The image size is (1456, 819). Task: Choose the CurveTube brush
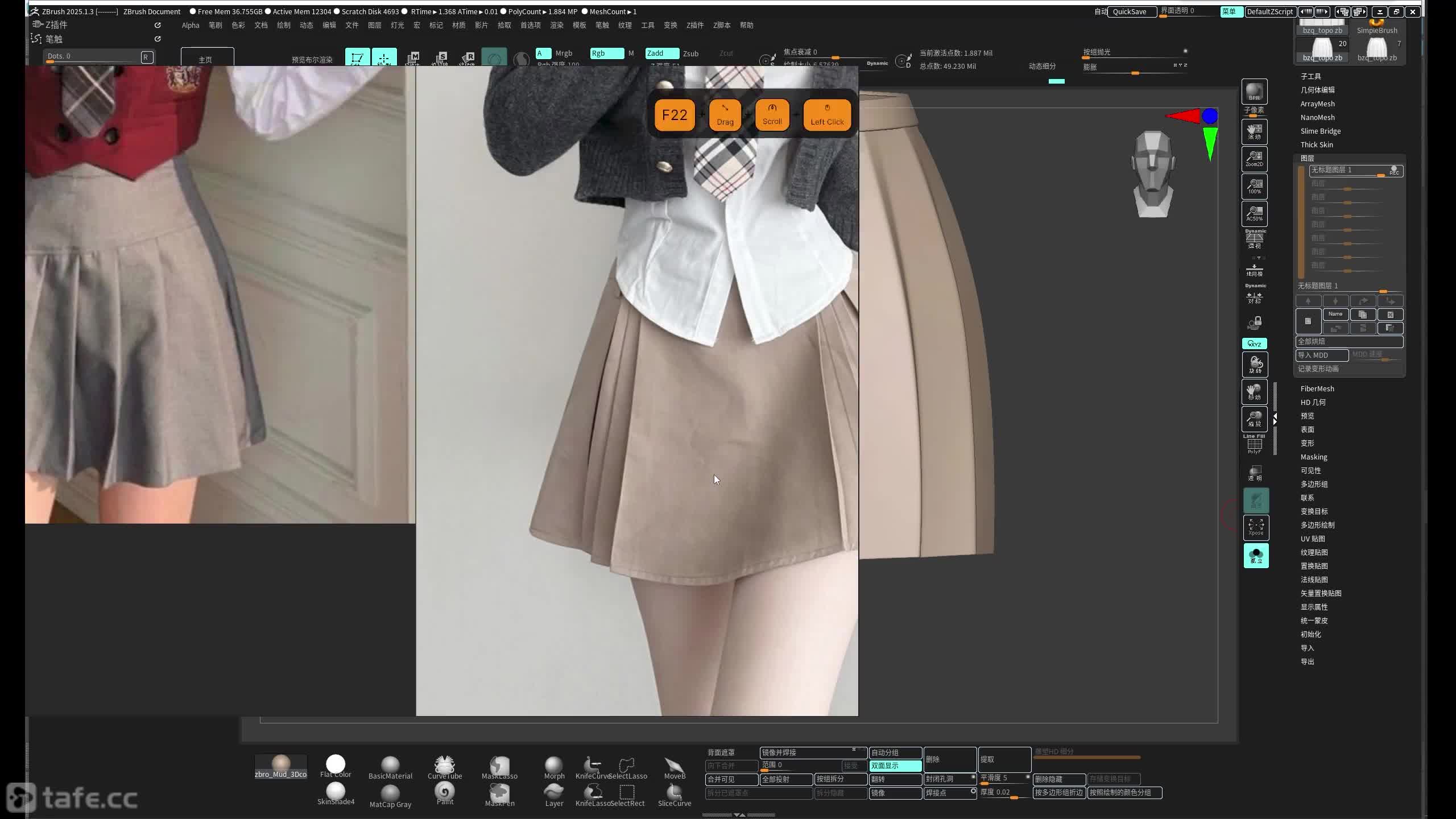point(445,767)
